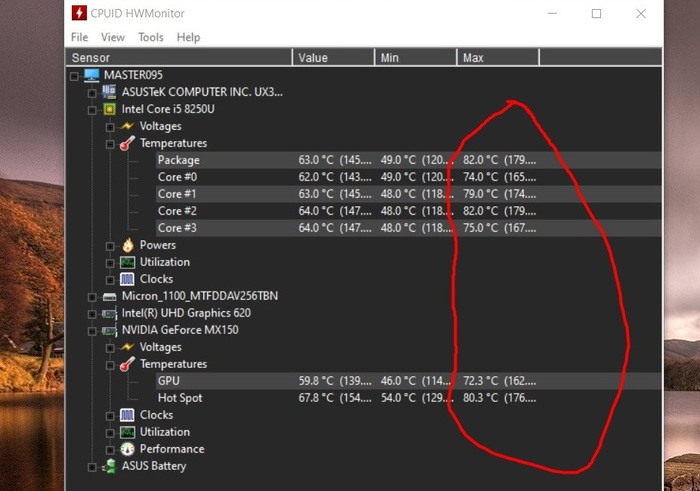The image size is (700, 491).
Task: Click the Min column header
Action: click(x=416, y=58)
